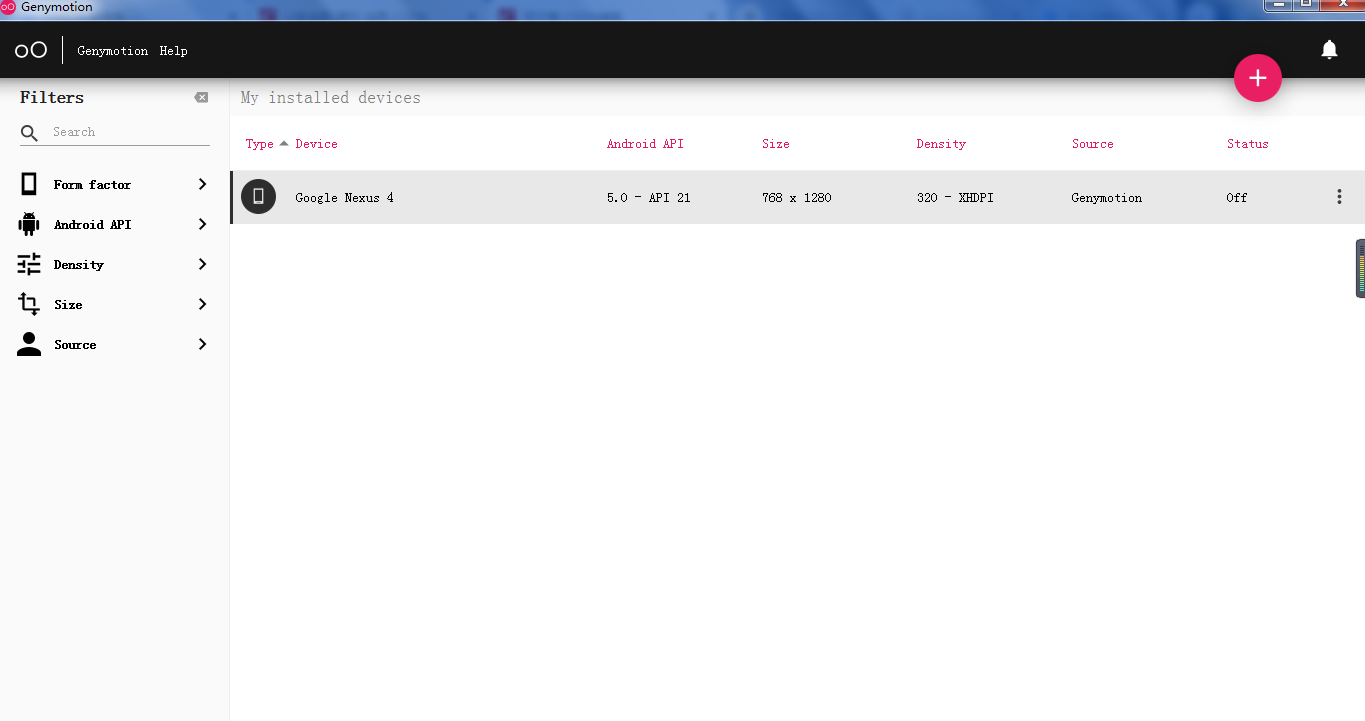Open the notifications bell
This screenshot has width=1365, height=721.
point(1329,50)
